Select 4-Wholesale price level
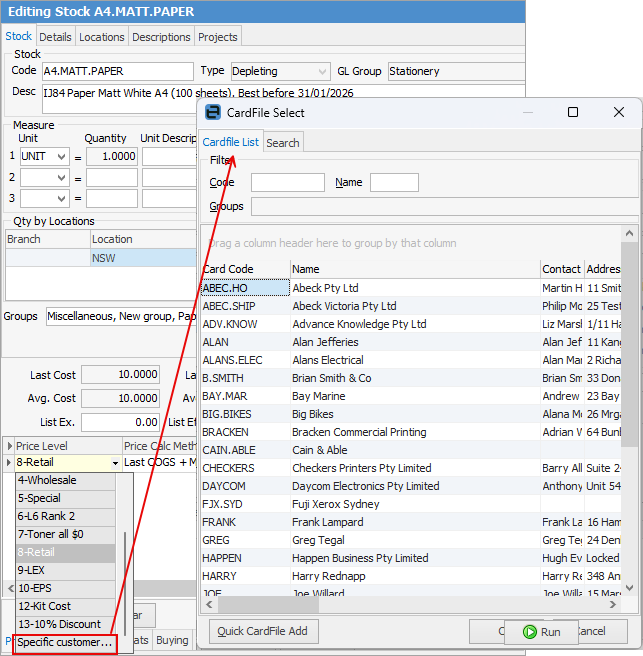Viewport: 643px width, 656px height. tap(47, 480)
